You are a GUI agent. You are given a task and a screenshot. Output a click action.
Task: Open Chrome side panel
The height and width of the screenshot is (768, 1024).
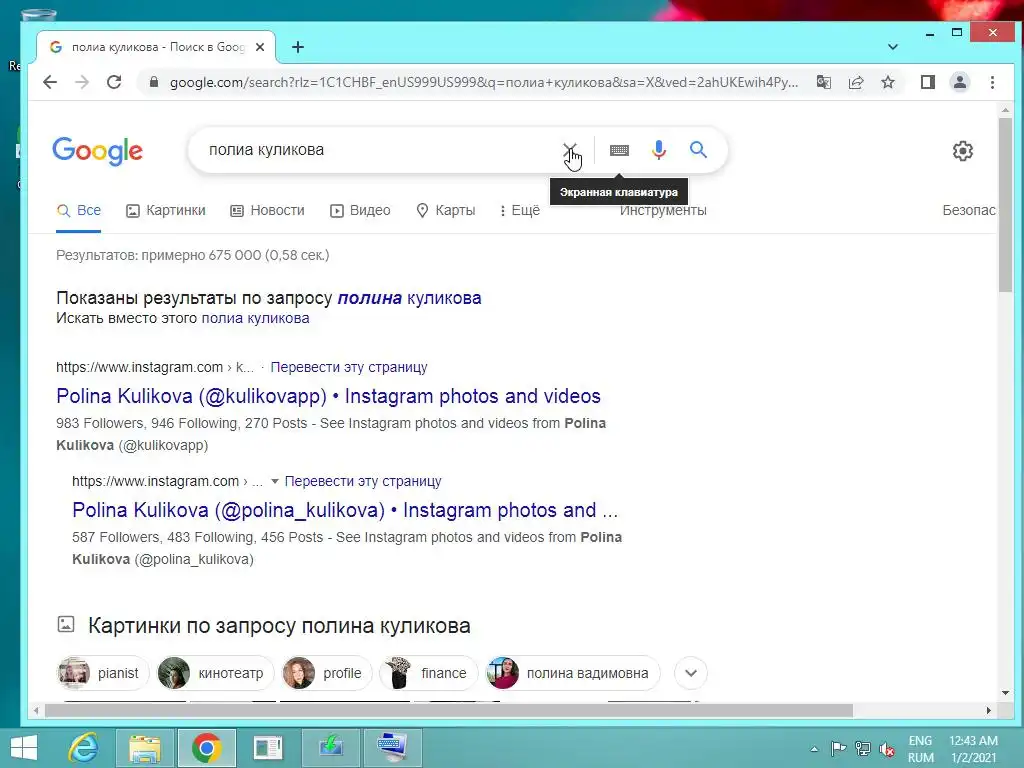coord(928,82)
